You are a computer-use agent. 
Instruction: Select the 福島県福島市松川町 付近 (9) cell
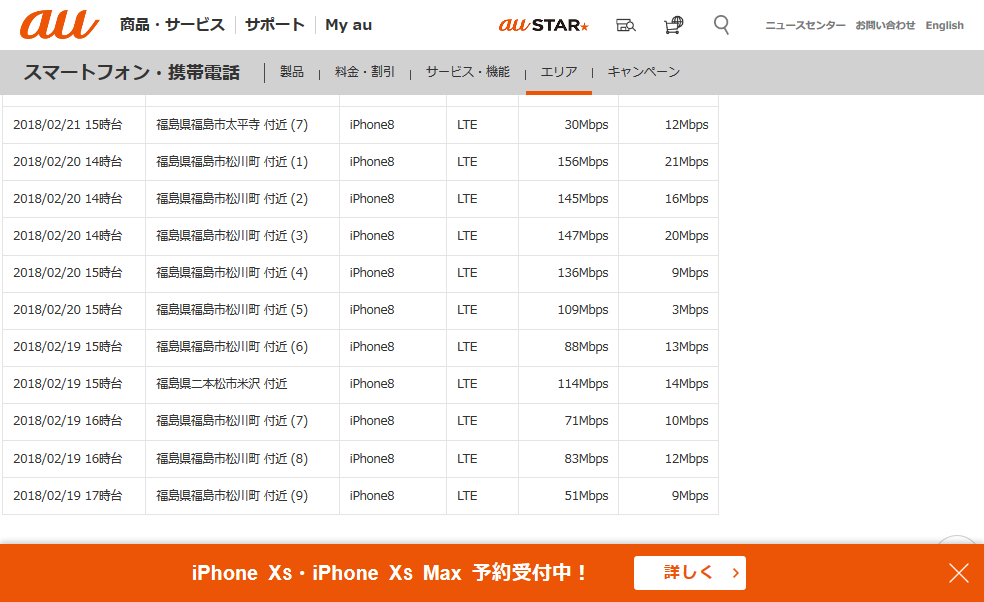(x=242, y=495)
